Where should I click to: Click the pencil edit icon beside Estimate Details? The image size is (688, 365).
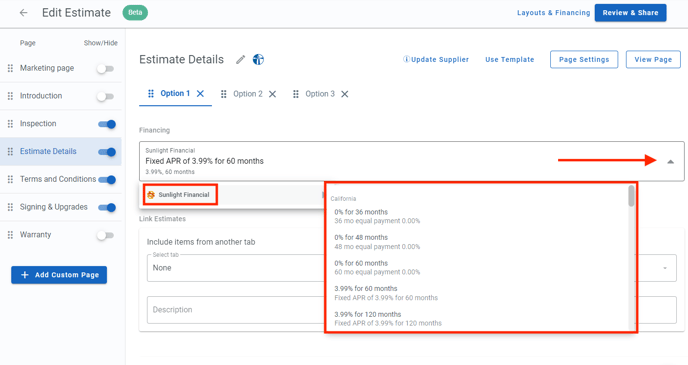point(240,60)
